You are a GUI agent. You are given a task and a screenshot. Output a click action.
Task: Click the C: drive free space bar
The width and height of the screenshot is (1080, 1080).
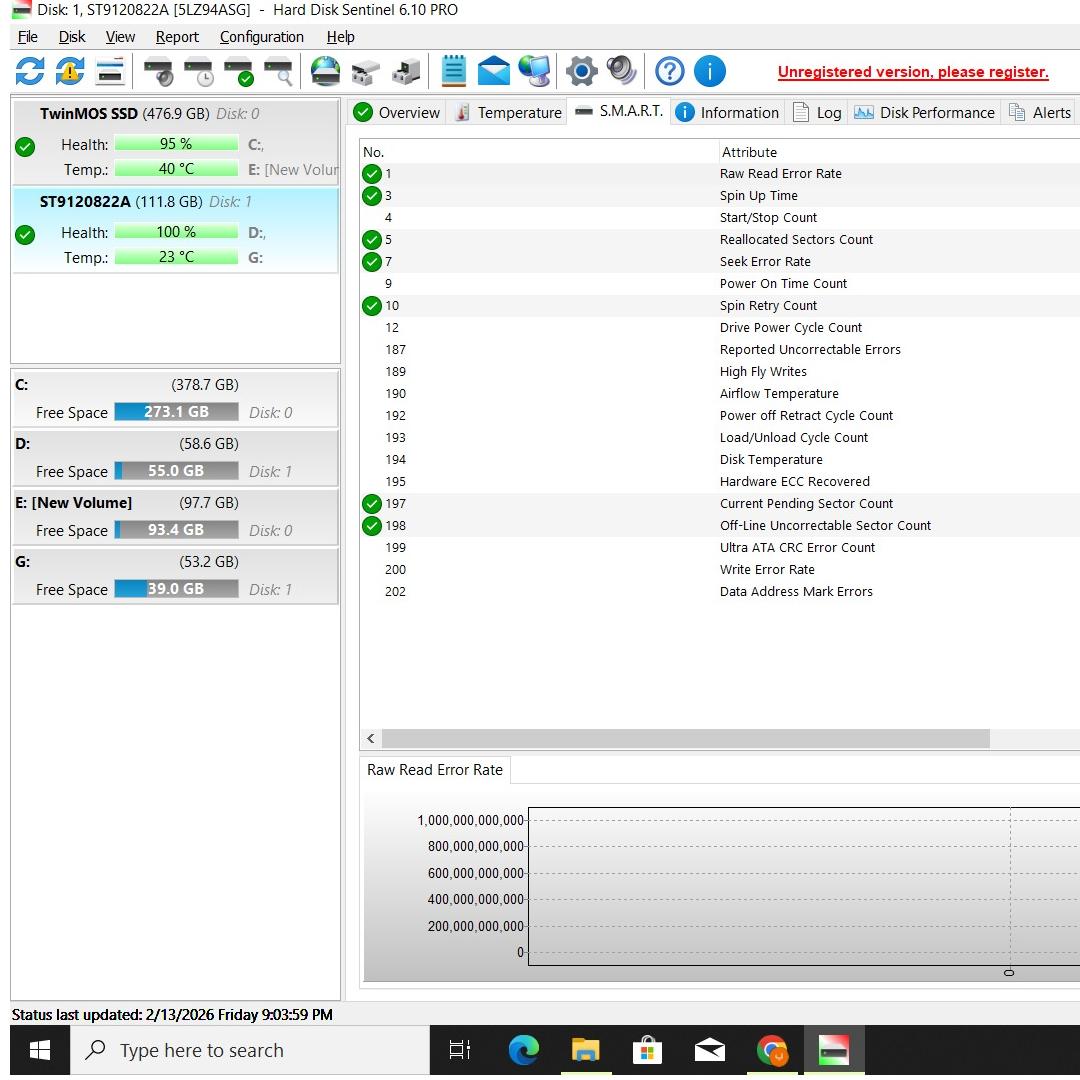point(176,412)
